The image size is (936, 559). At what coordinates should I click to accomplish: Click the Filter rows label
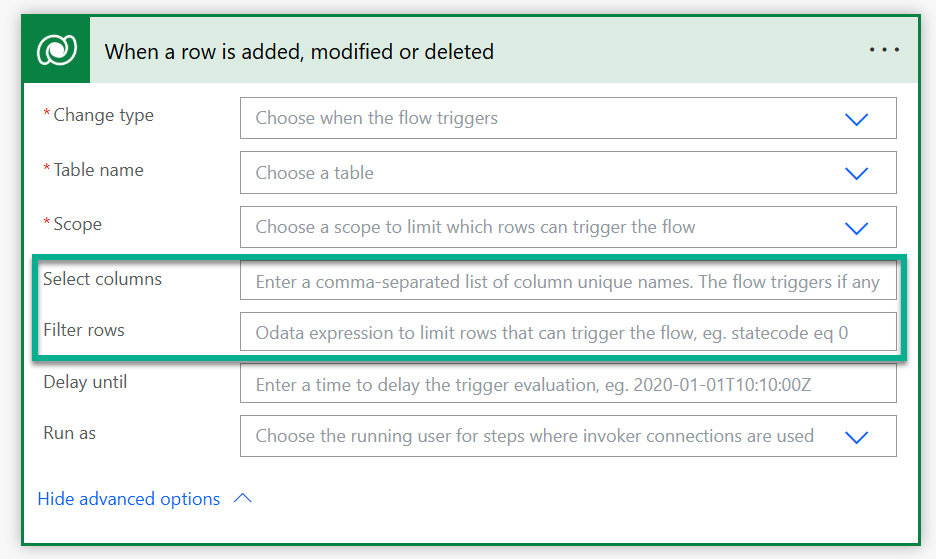(84, 330)
